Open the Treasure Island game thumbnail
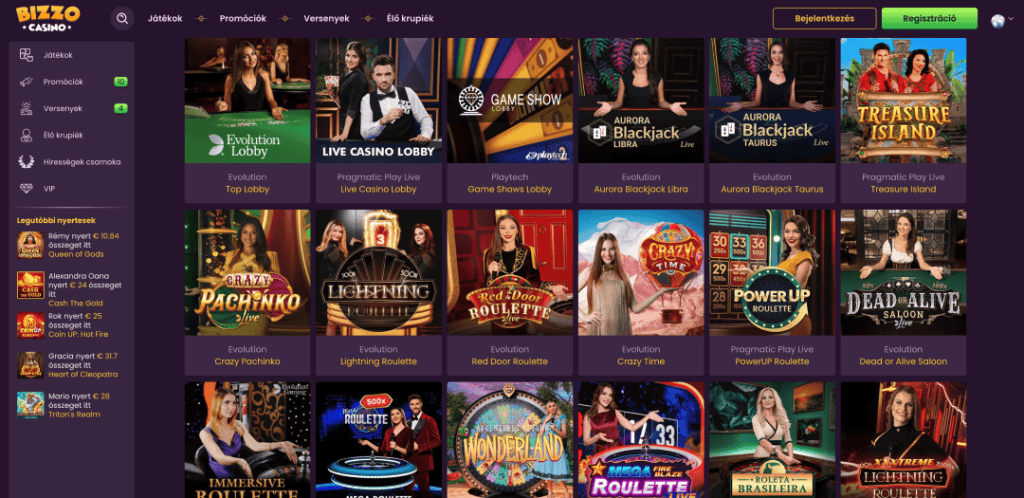The height and width of the screenshot is (498, 1024). tap(903, 100)
